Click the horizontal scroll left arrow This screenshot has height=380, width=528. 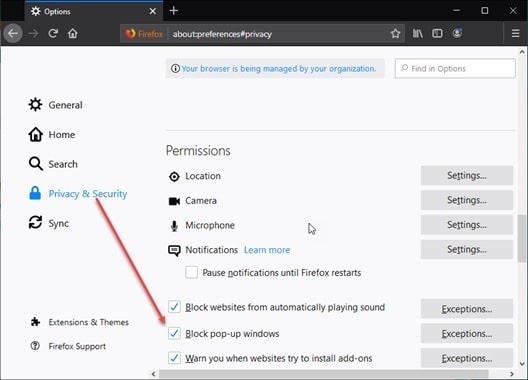(154, 374)
